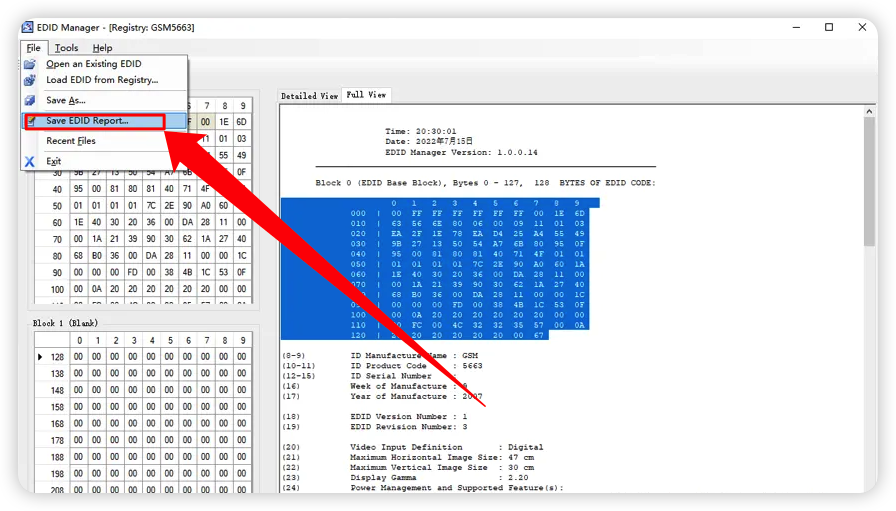Click the ID Manufacturer Name GSM line

(414, 356)
